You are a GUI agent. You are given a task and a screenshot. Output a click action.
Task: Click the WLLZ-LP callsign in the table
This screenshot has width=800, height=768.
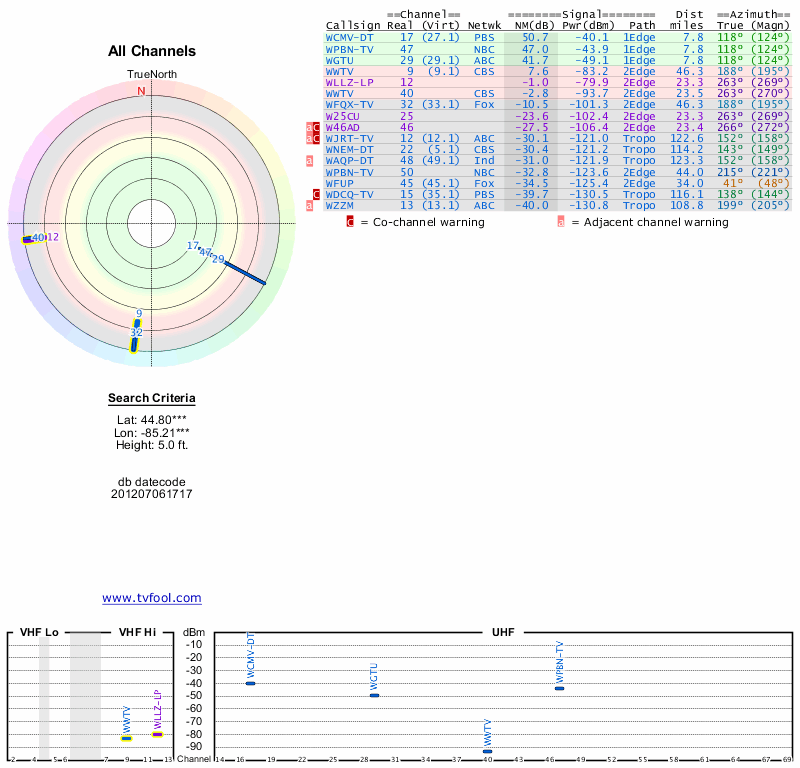(x=349, y=82)
